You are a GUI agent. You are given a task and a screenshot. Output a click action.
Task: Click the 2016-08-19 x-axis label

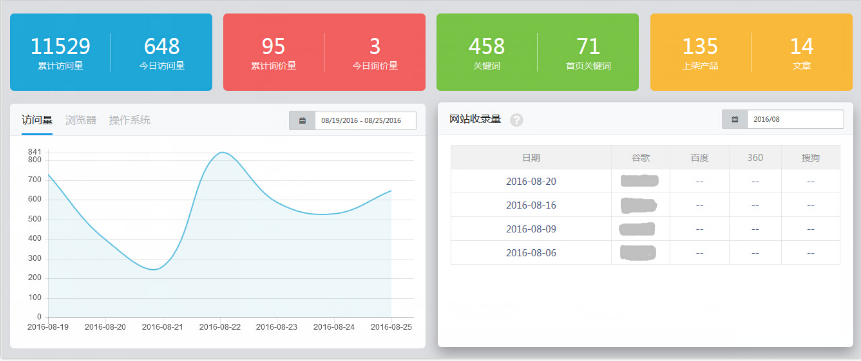pos(48,327)
